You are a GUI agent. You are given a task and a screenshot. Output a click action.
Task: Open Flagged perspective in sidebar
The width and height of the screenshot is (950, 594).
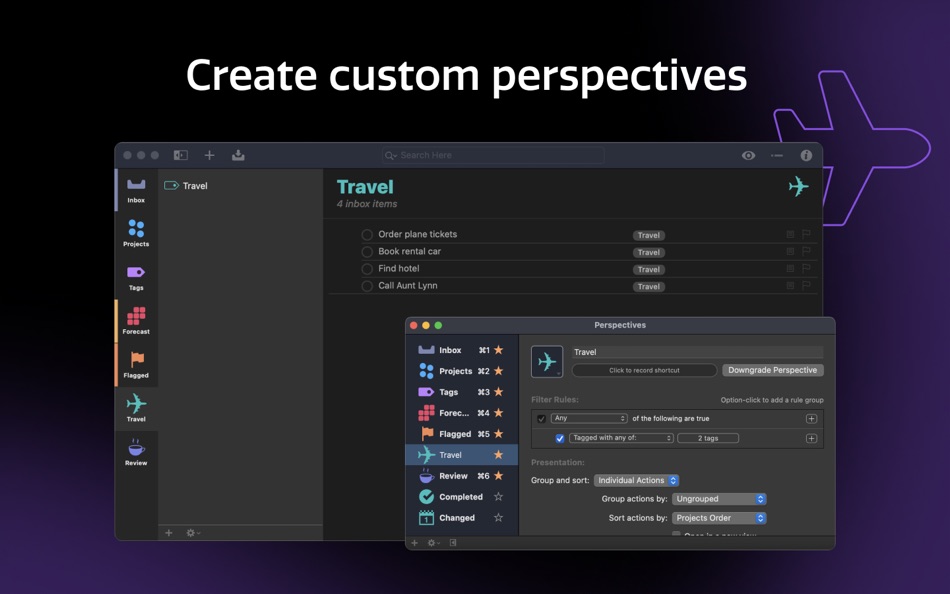(136, 365)
